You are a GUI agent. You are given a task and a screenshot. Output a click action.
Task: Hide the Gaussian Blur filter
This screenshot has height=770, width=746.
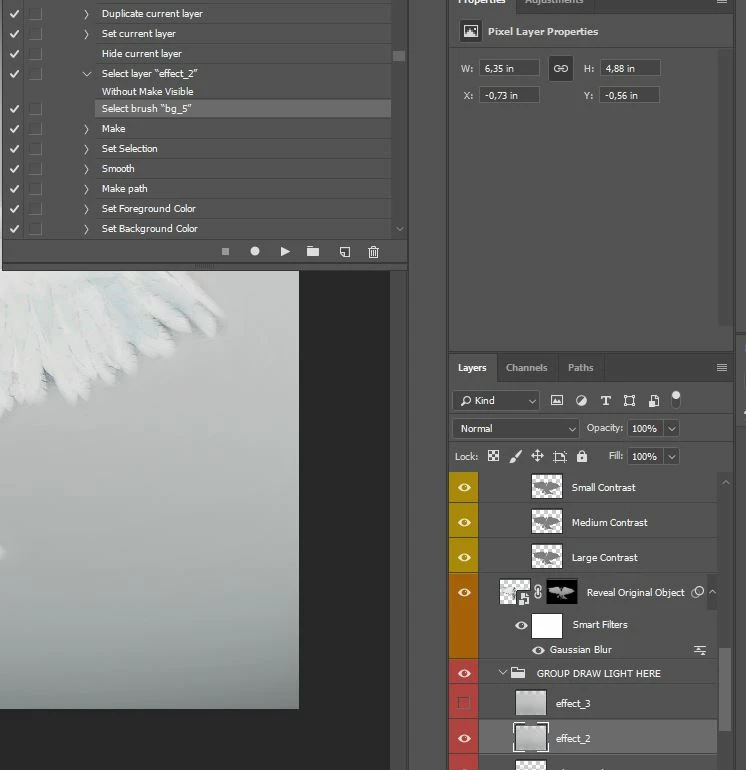tap(538, 650)
